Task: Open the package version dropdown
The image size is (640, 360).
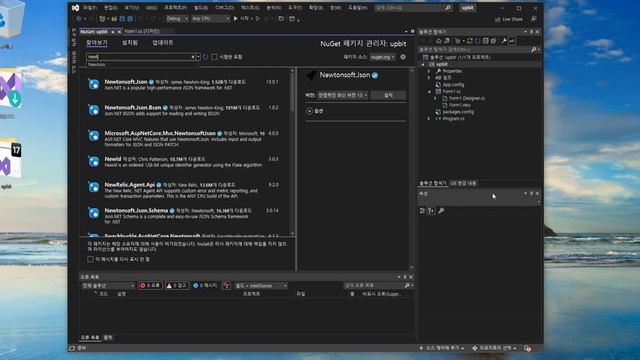Action: [342, 95]
